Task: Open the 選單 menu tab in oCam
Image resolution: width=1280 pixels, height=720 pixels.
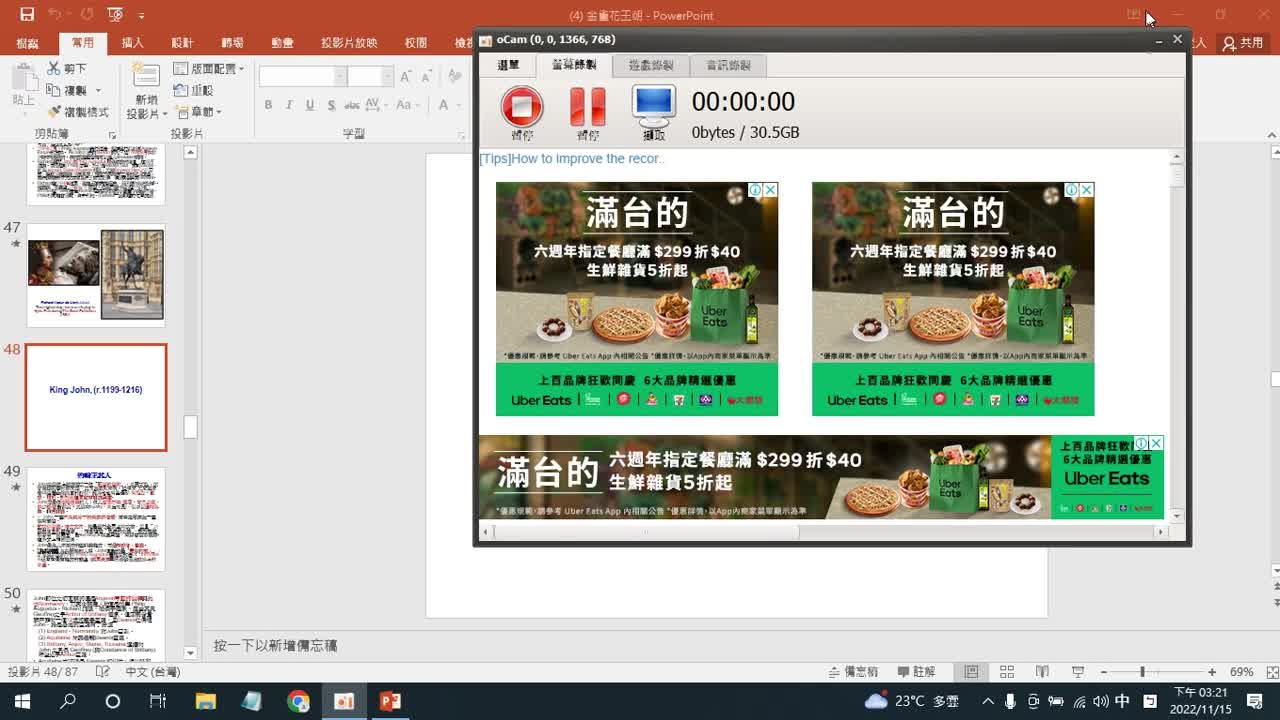Action: (508, 65)
